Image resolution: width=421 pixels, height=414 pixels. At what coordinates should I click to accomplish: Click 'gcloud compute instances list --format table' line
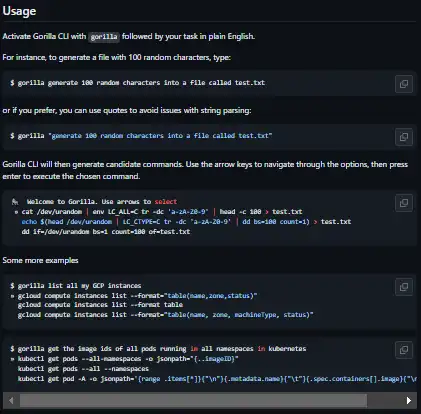point(100,305)
